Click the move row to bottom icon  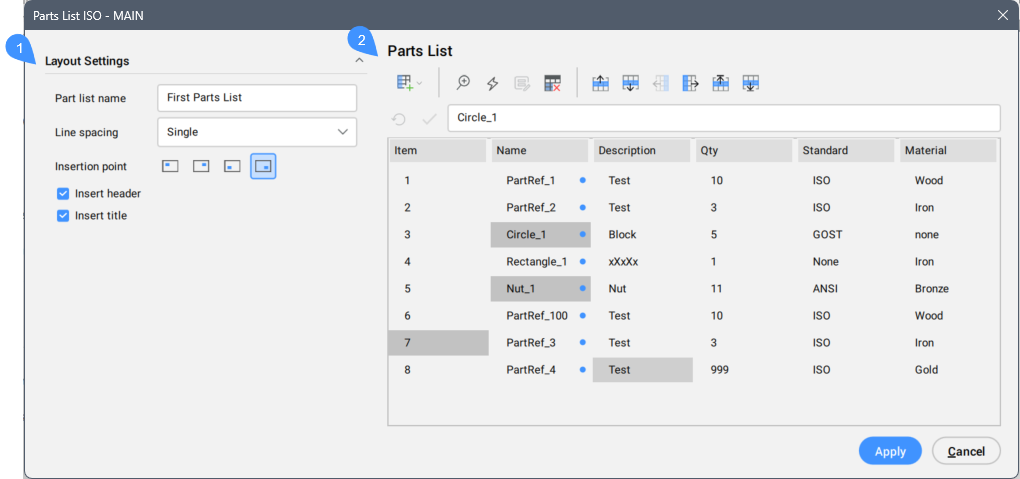[x=751, y=84]
